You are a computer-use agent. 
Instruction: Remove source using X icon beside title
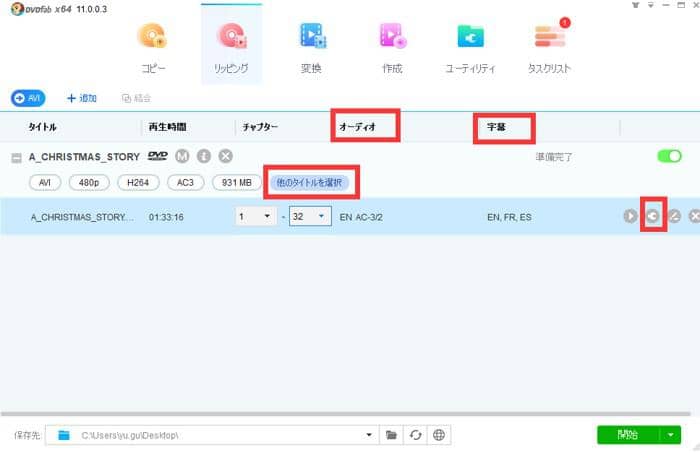click(226, 156)
